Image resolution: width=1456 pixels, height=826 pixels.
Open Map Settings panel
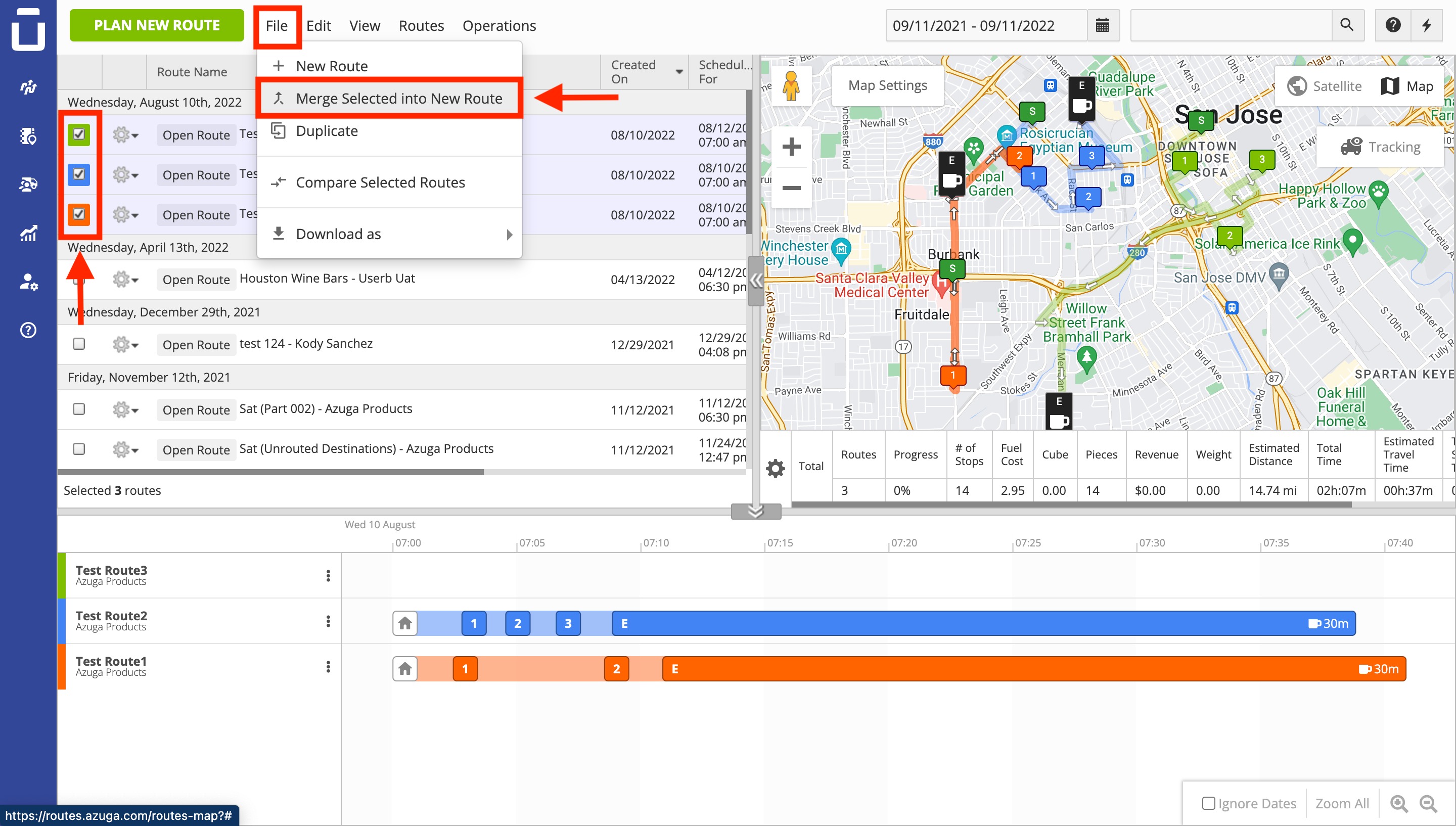coord(888,85)
